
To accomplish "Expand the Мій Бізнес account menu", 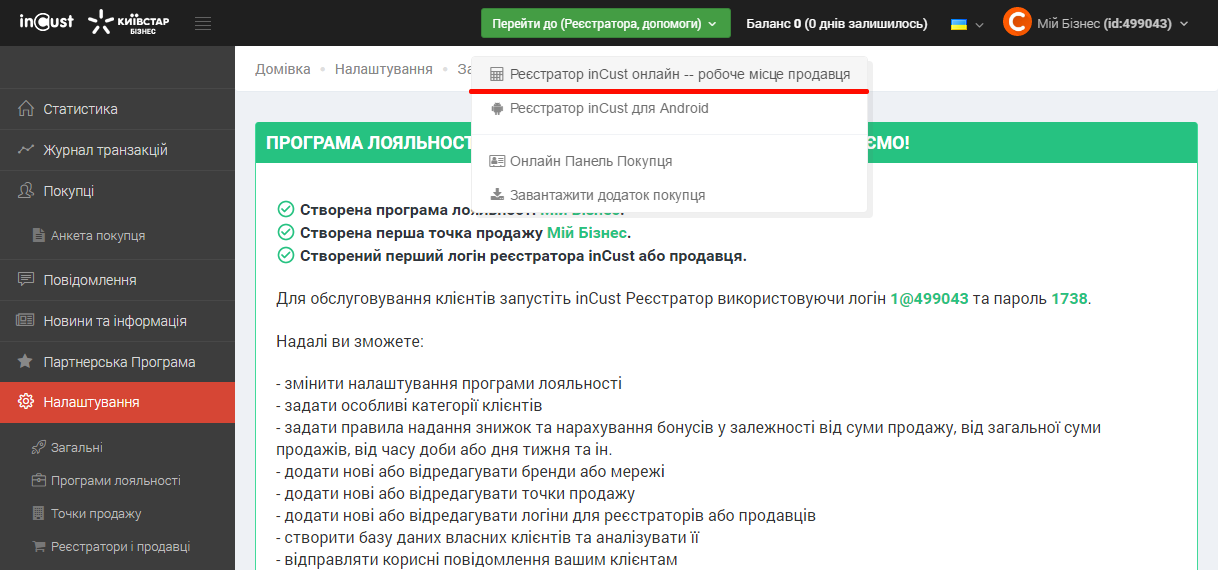I will [1110, 23].
